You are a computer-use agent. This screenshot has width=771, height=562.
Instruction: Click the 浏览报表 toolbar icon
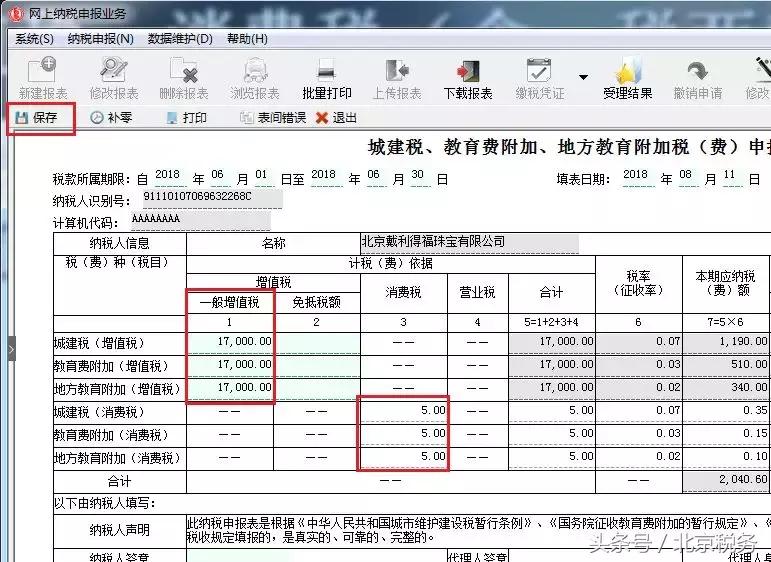click(x=255, y=79)
